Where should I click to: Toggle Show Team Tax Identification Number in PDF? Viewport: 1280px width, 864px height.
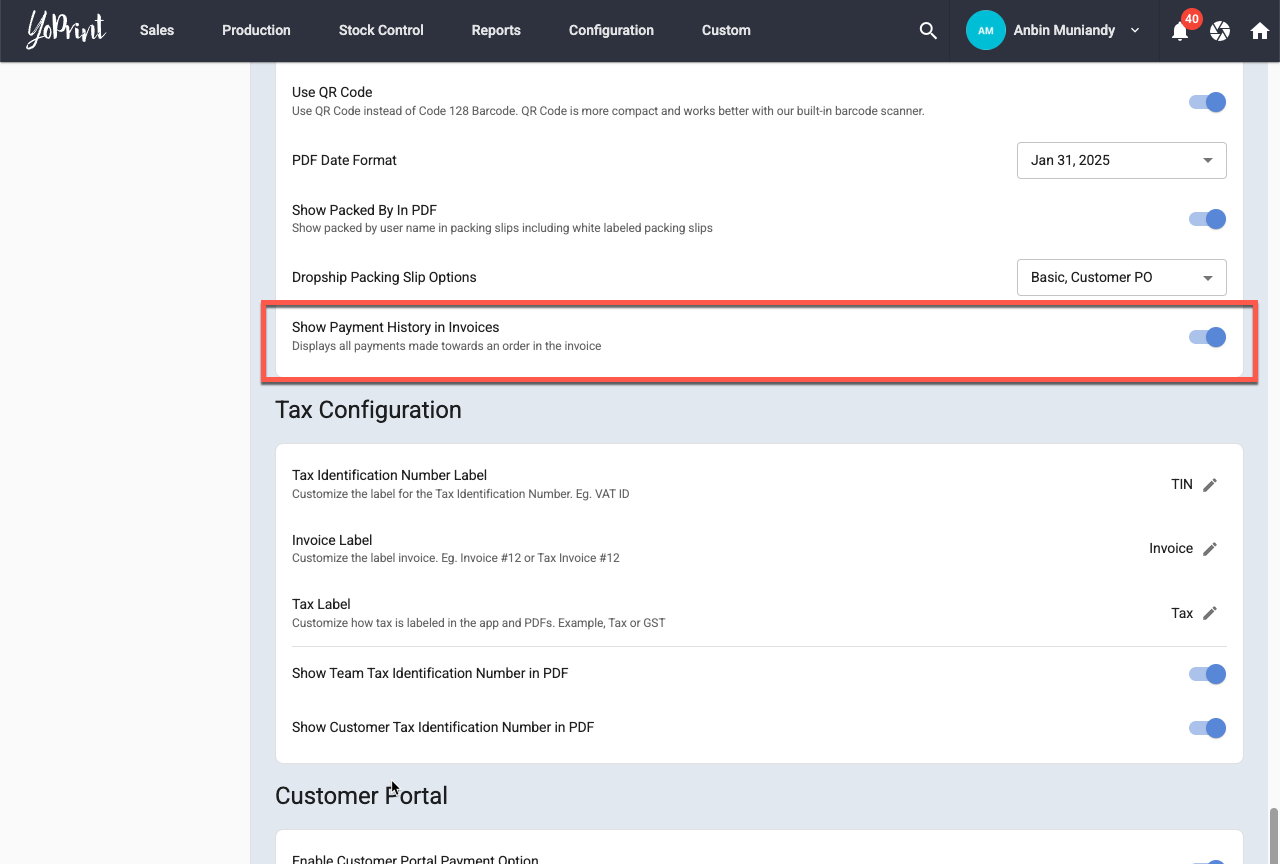click(x=1207, y=674)
